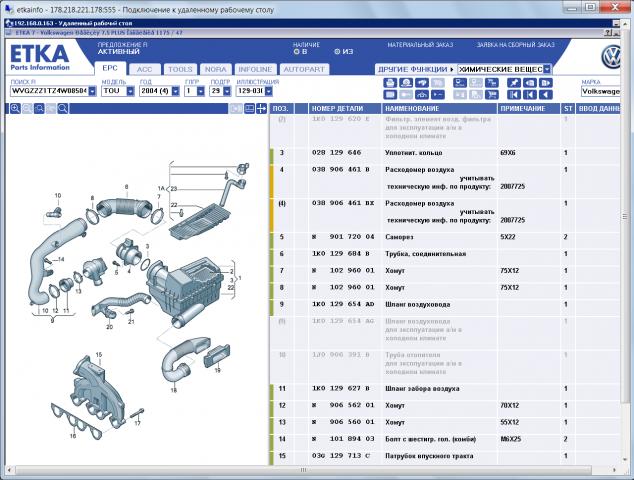Viewport: 634px width, 480px height.
Task: Click the ПРИМЕЧАНИЕ column header
Action: tap(528, 108)
